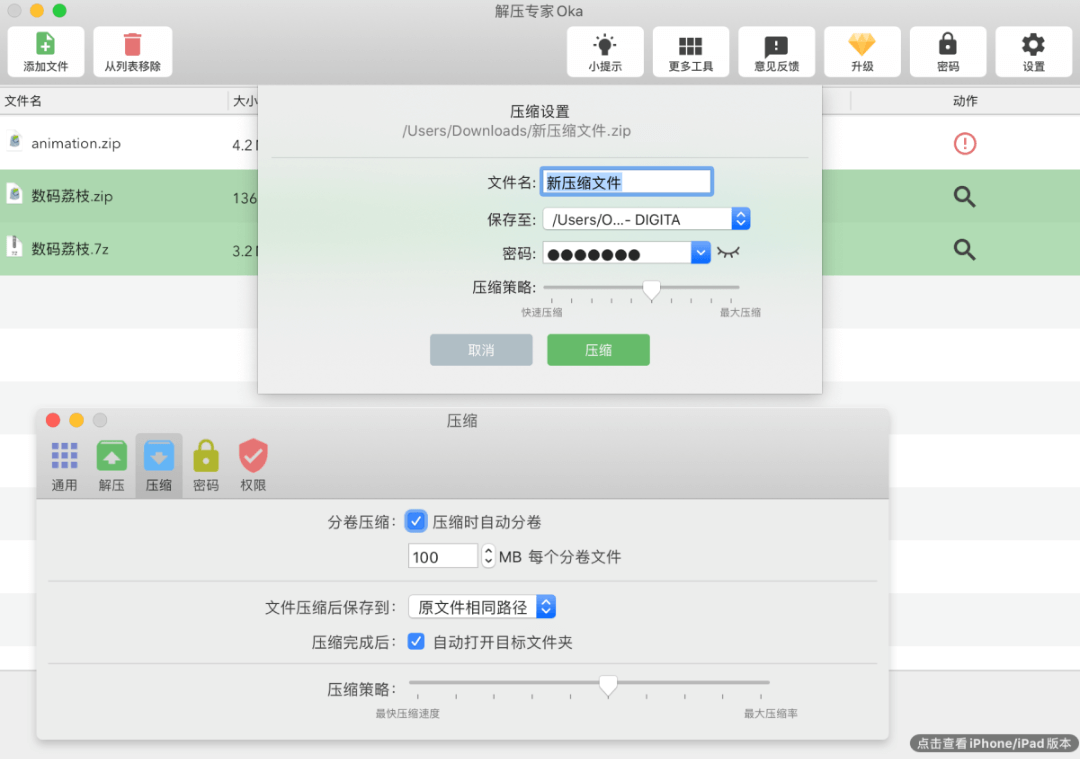Click the 从列表移除 trash icon

click(x=132, y=45)
